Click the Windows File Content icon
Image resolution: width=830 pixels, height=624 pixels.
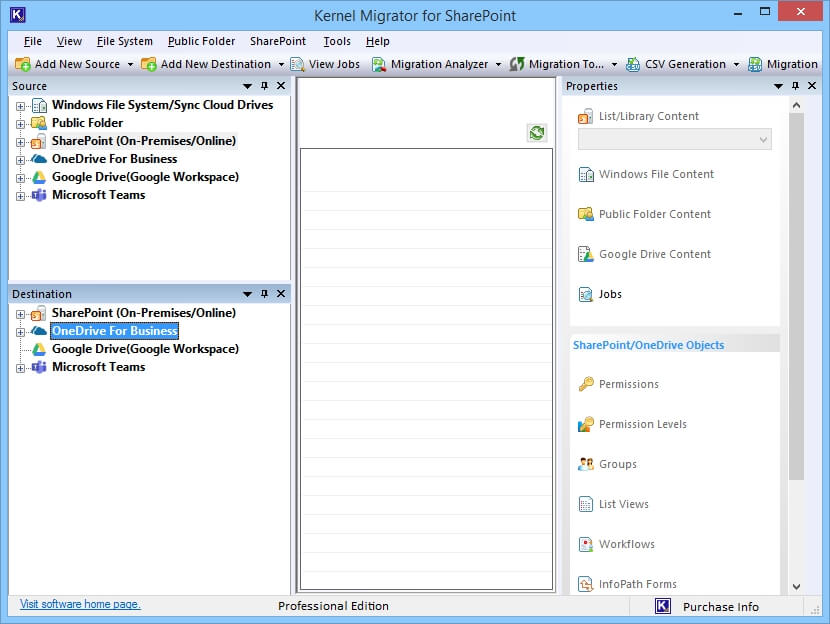point(586,174)
